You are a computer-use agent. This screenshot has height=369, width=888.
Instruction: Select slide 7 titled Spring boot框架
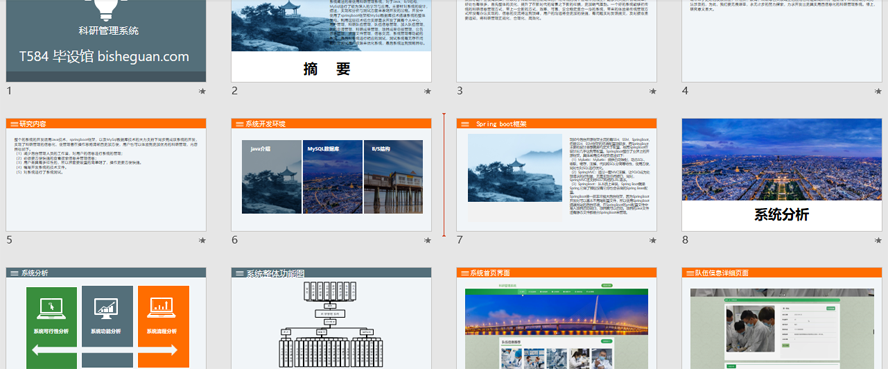tap(557, 175)
